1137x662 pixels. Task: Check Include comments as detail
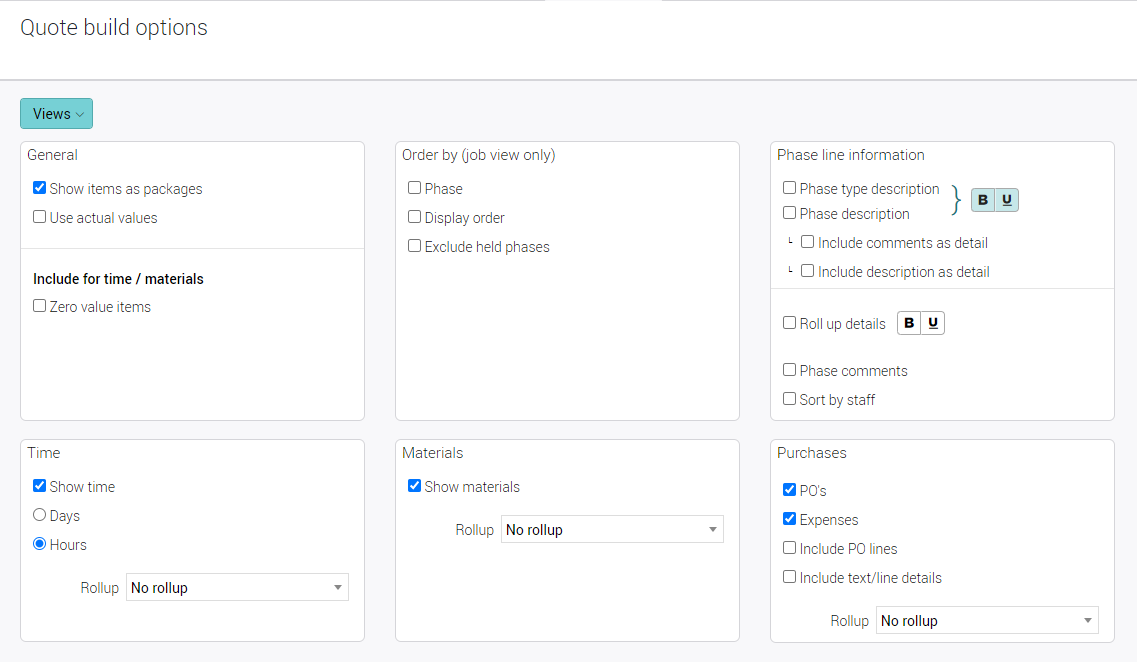tap(808, 242)
